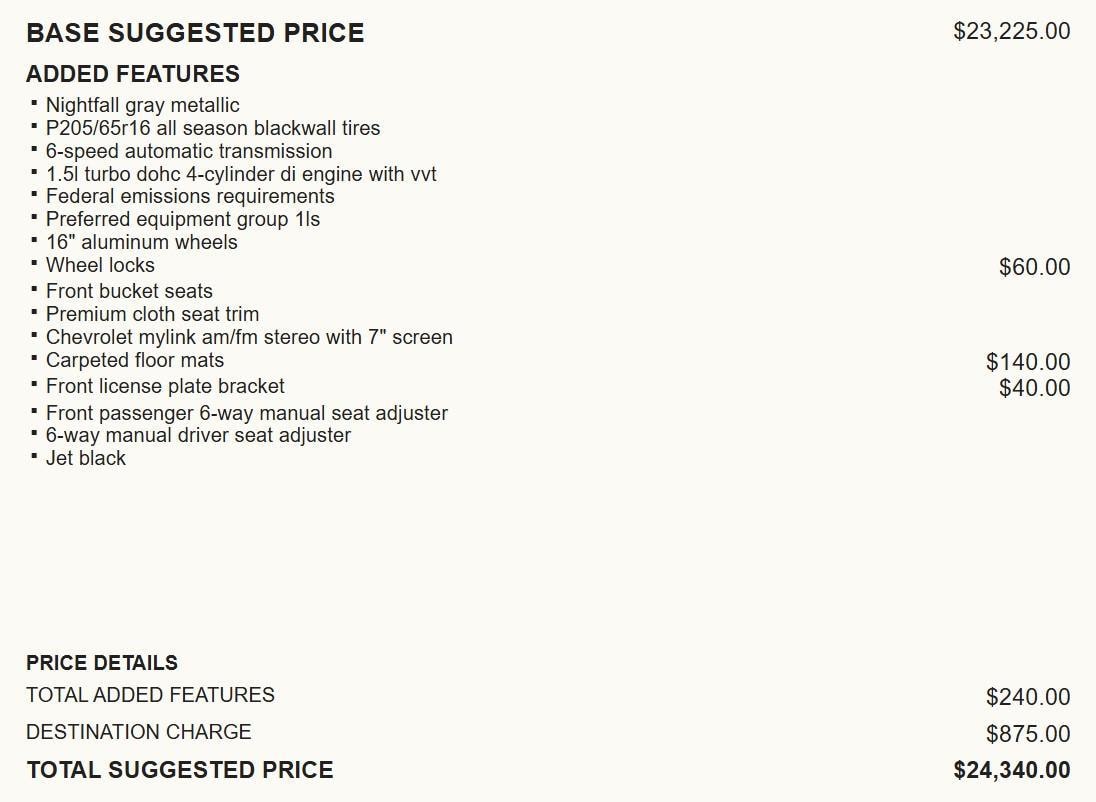This screenshot has height=802, width=1096.
Task: Select Federal emissions requirements item
Action: click(190, 196)
